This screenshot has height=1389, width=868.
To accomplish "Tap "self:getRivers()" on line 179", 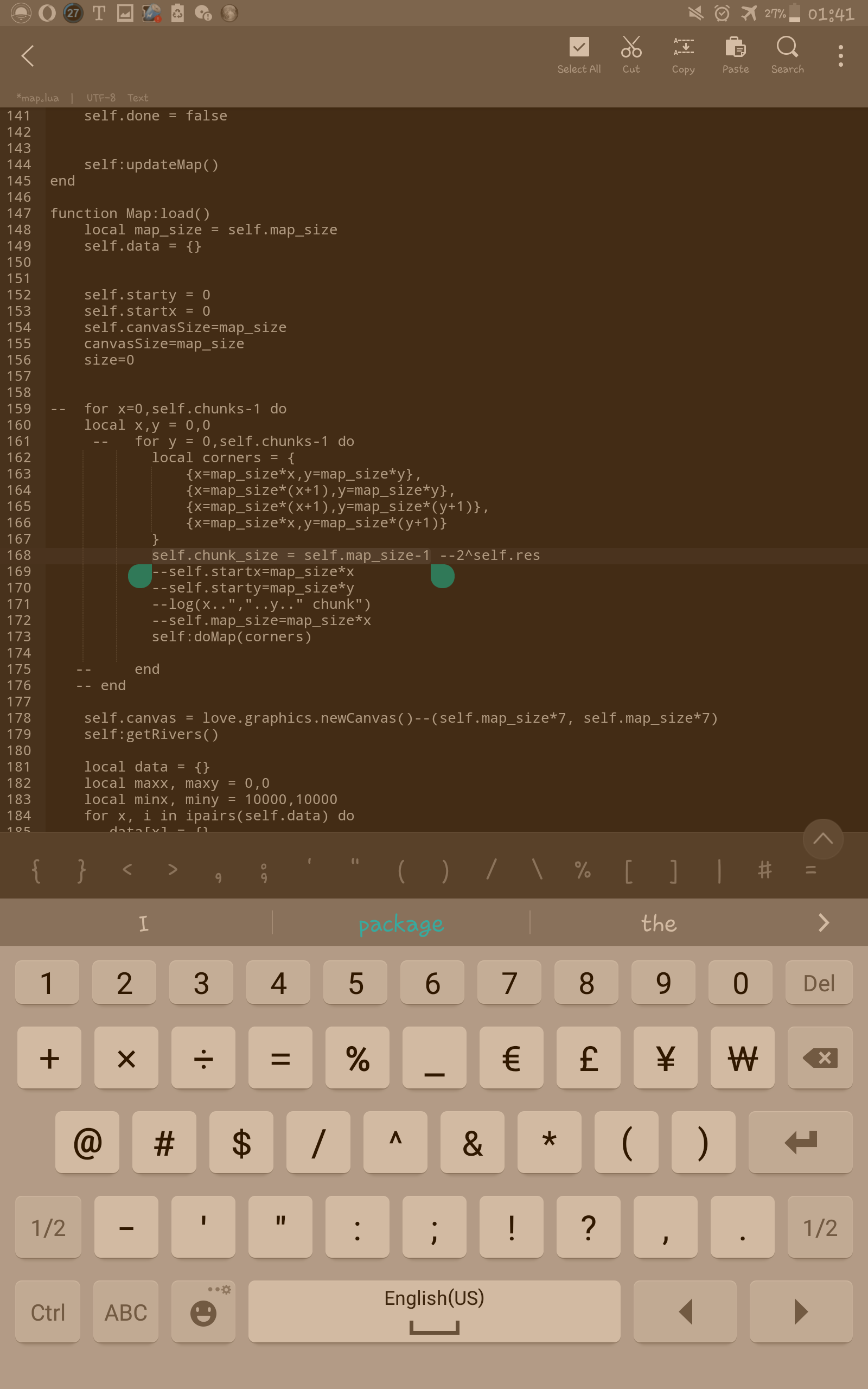I will click(x=151, y=734).
